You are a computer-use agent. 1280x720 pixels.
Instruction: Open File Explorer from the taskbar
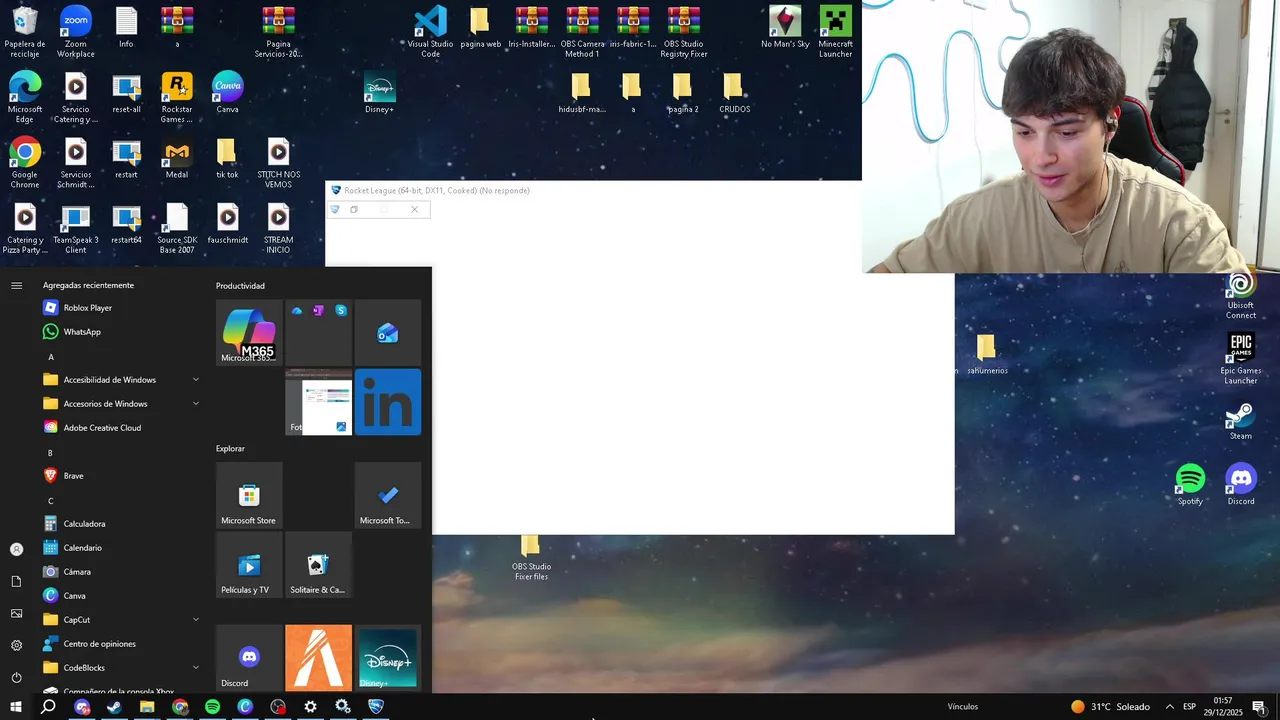pyautogui.click(x=147, y=707)
